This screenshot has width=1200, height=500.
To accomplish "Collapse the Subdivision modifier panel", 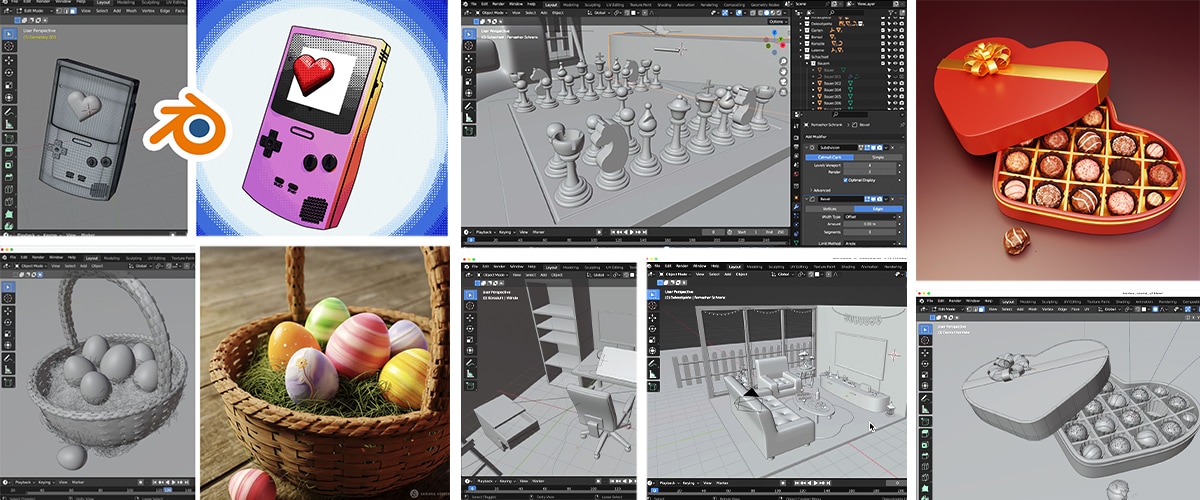I will pyautogui.click(x=805, y=147).
